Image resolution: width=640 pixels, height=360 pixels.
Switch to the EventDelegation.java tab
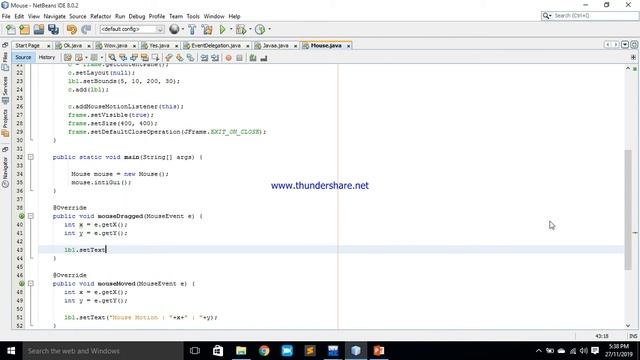coord(216,46)
